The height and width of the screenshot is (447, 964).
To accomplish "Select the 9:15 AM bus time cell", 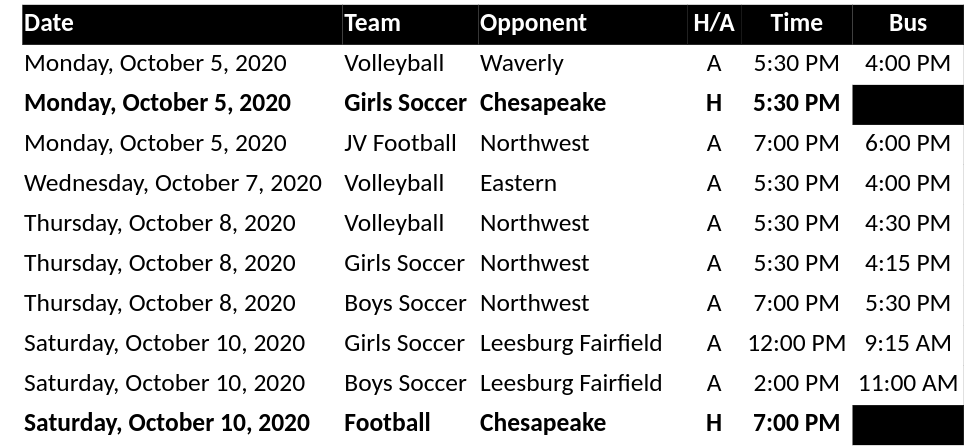I will tap(907, 343).
